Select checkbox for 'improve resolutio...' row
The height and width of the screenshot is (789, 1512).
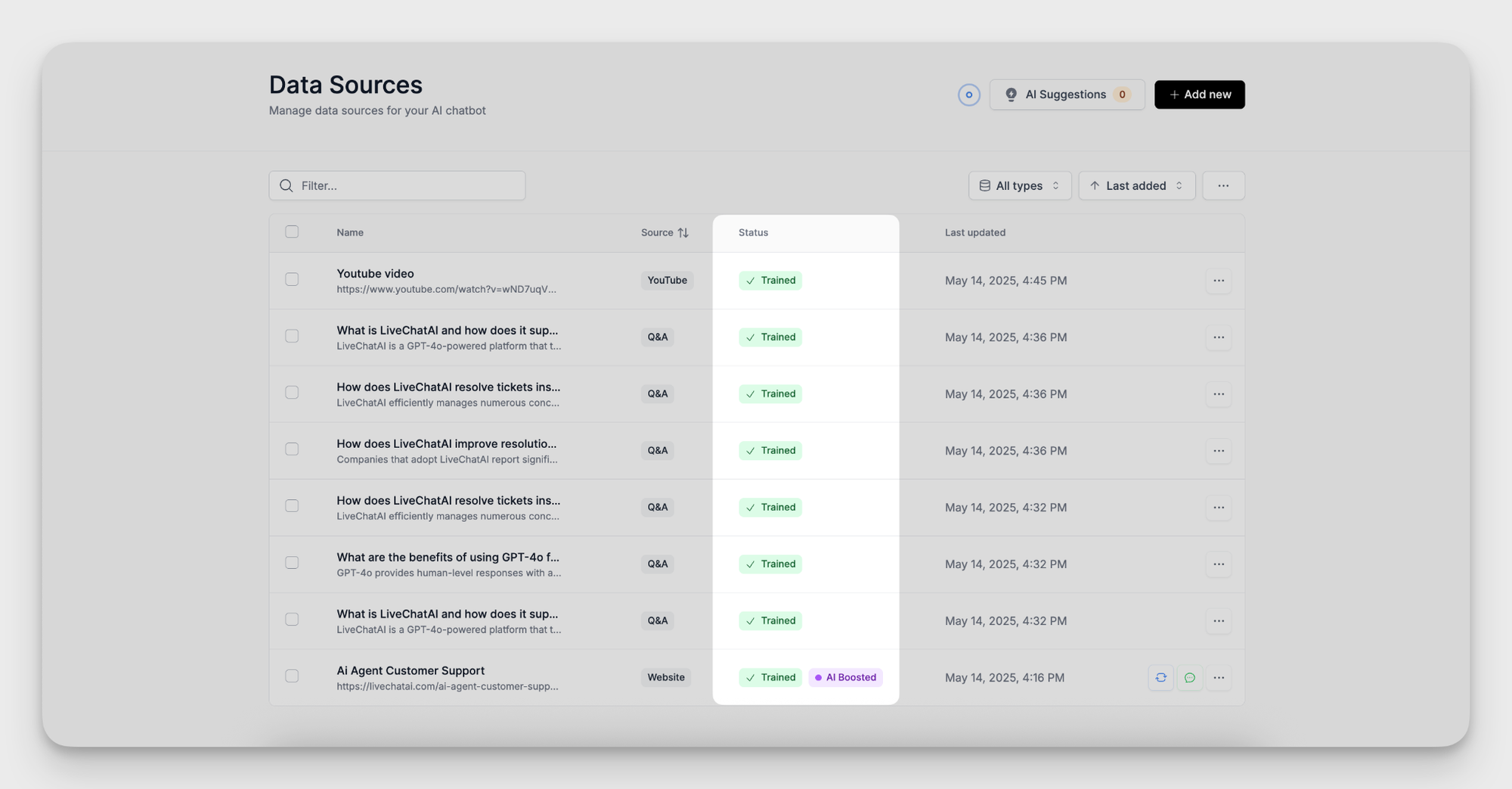coord(292,449)
